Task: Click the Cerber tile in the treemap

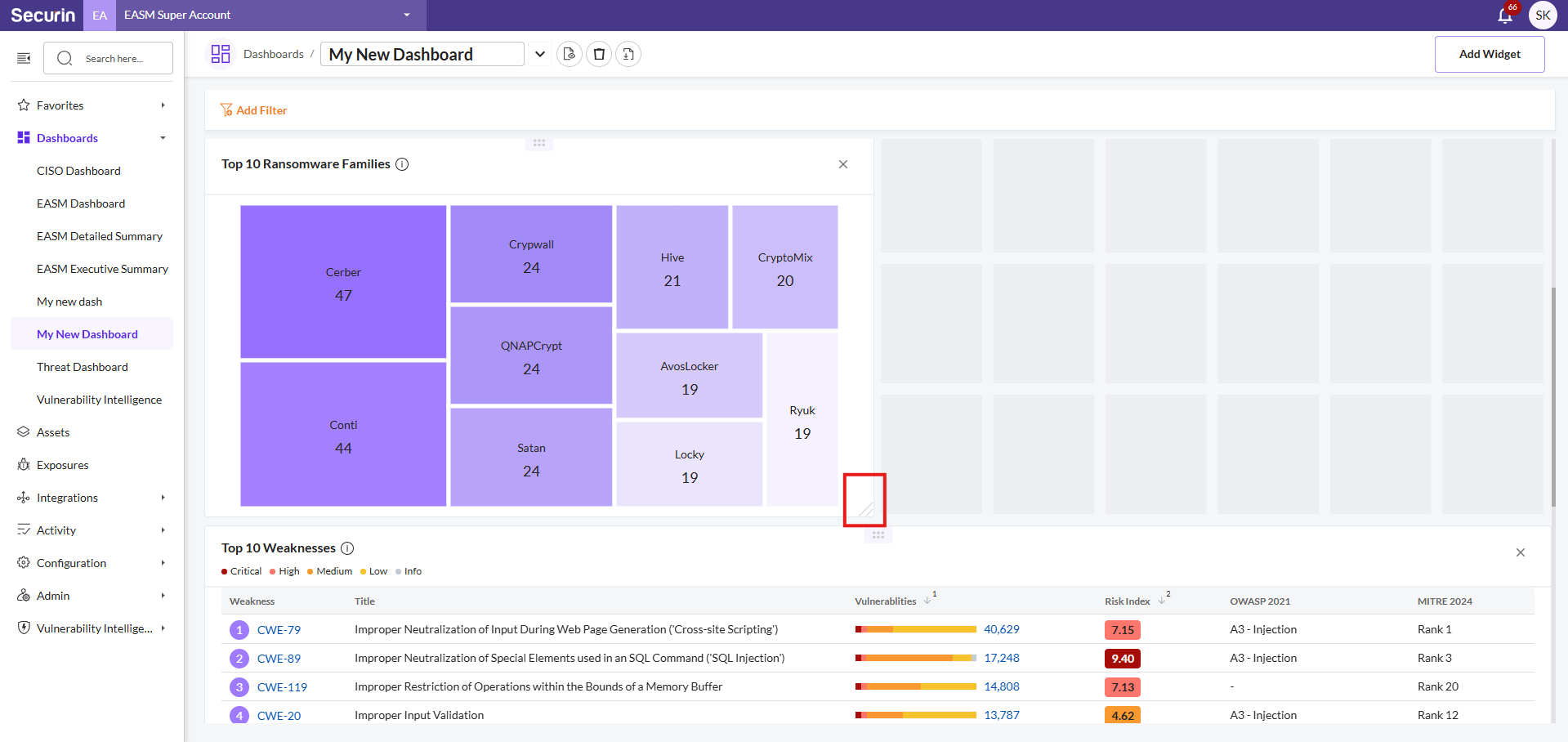Action: (x=343, y=282)
